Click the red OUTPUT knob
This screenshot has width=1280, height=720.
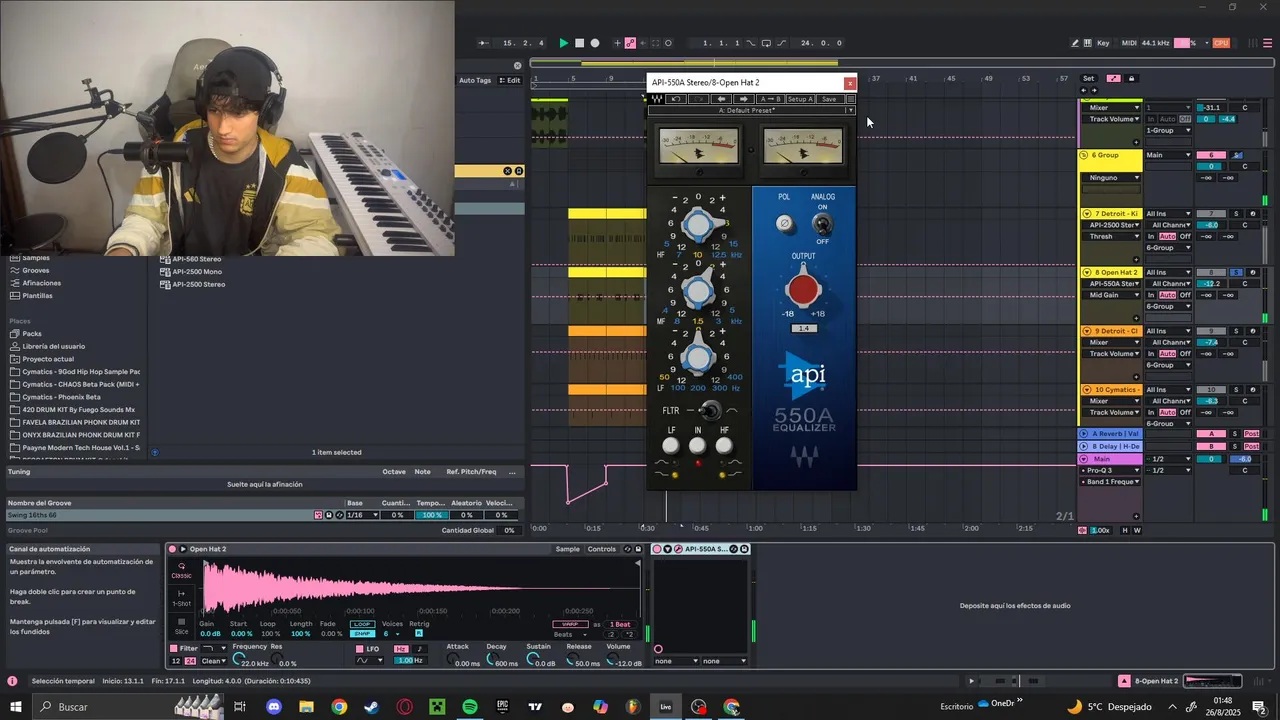point(803,290)
